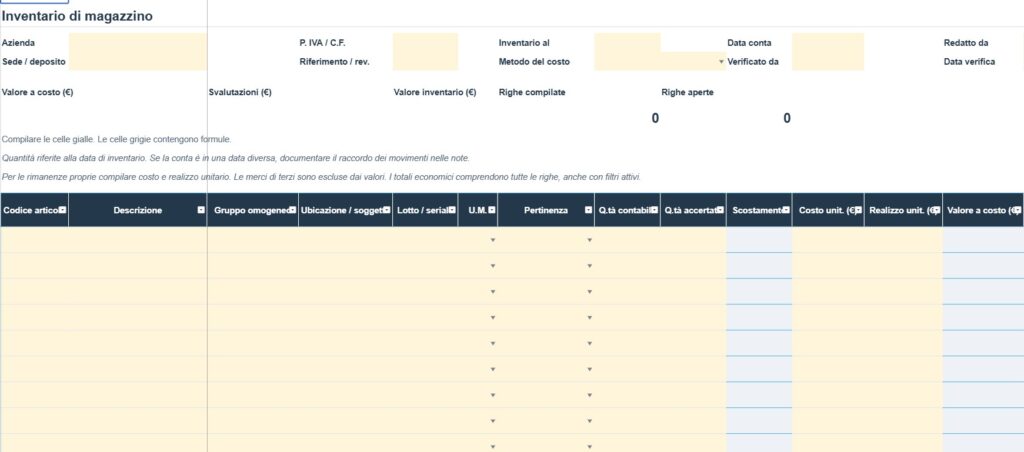The height and width of the screenshot is (452, 1024).
Task: Open the Codice articolo column filter
Action: coord(63,210)
